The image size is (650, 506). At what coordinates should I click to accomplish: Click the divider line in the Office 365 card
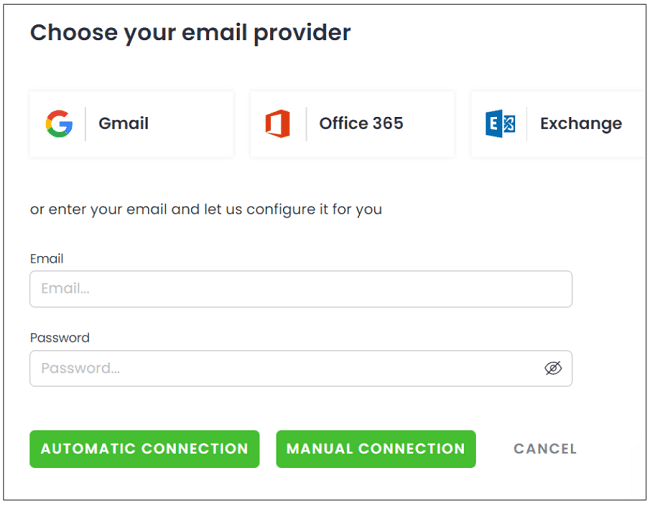[306, 124]
